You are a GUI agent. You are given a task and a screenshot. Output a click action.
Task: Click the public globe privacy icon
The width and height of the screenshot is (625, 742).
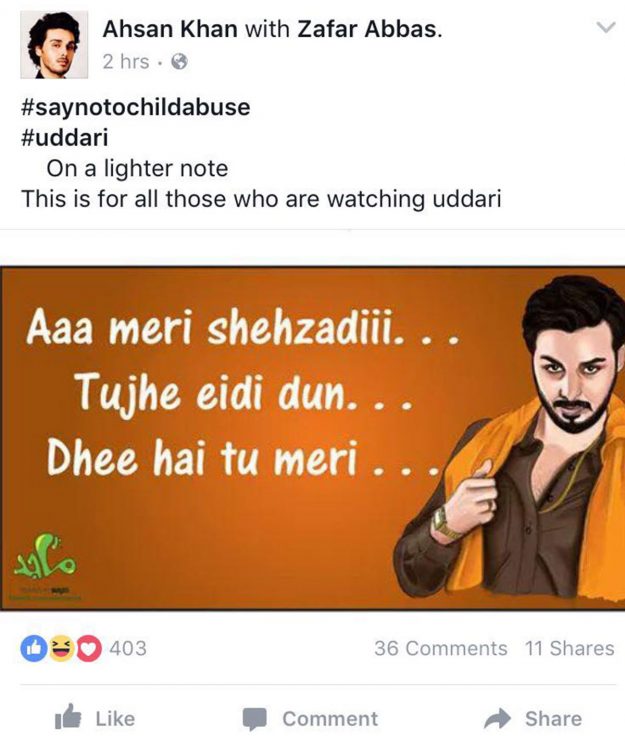click(x=179, y=62)
